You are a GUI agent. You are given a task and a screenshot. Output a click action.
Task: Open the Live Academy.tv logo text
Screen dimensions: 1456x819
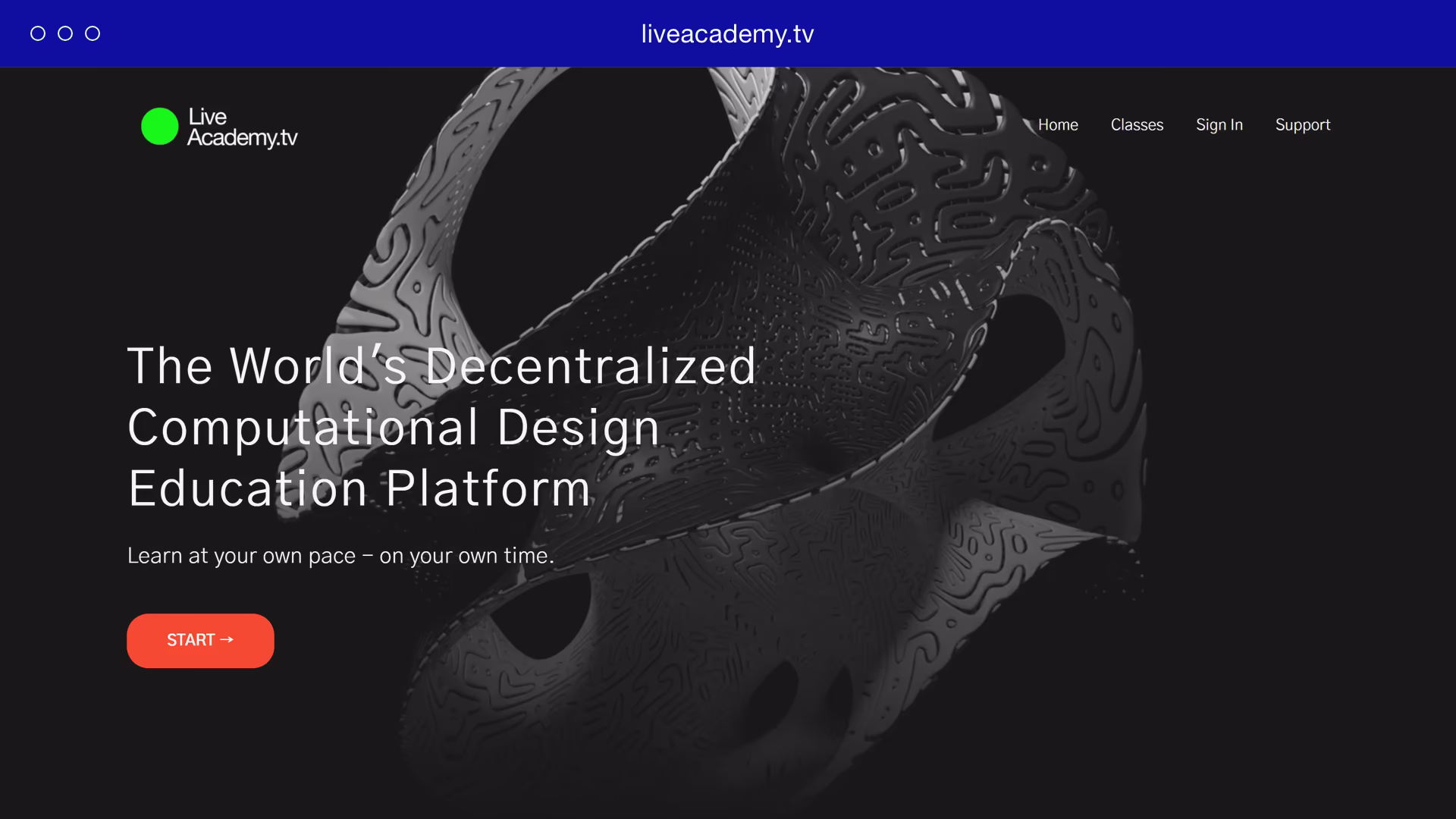click(243, 127)
